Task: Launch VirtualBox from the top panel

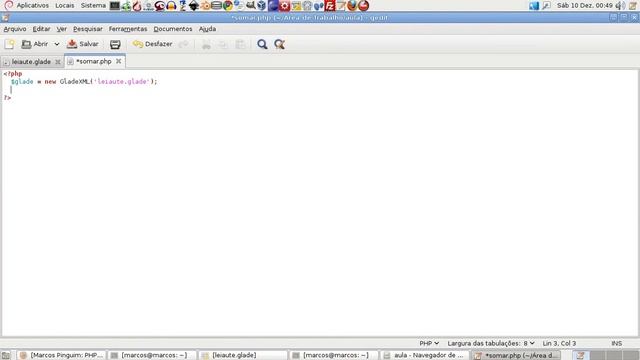Action: click(x=262, y=5)
